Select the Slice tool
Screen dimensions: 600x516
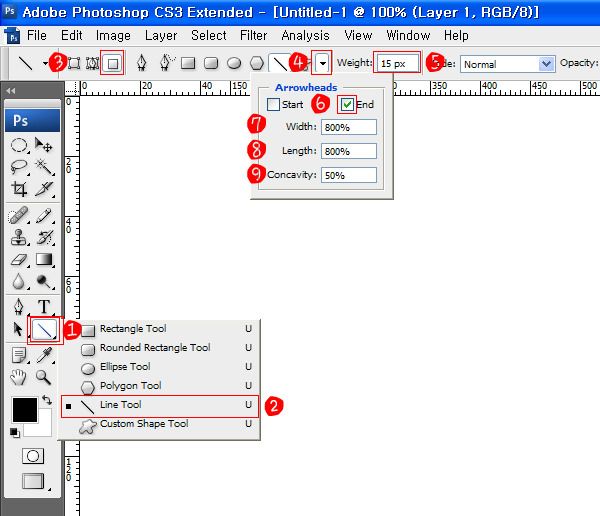tap(44, 189)
